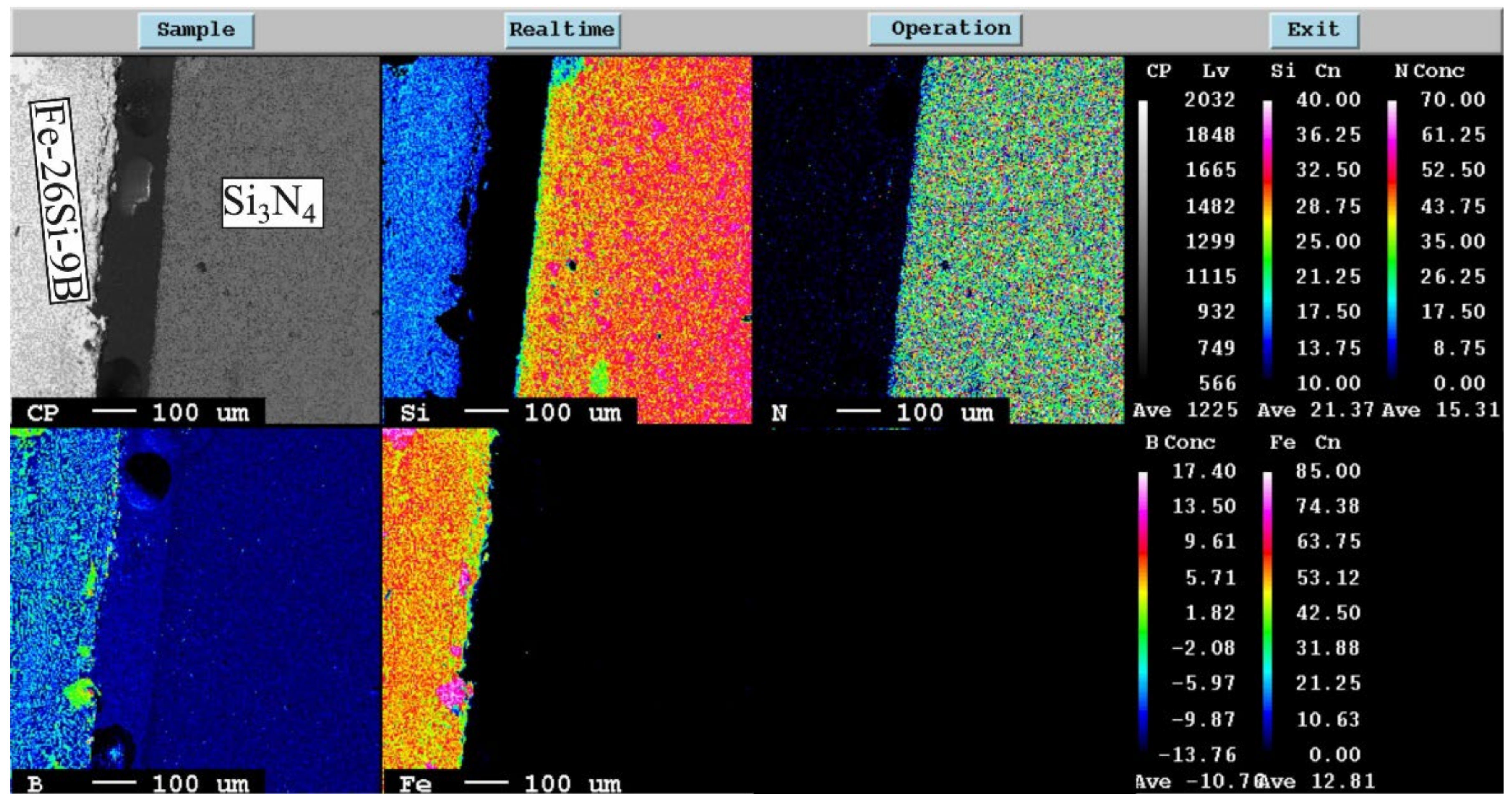
Task: Click the Fe-26Si-9B rotated label
Action: [x=59, y=201]
